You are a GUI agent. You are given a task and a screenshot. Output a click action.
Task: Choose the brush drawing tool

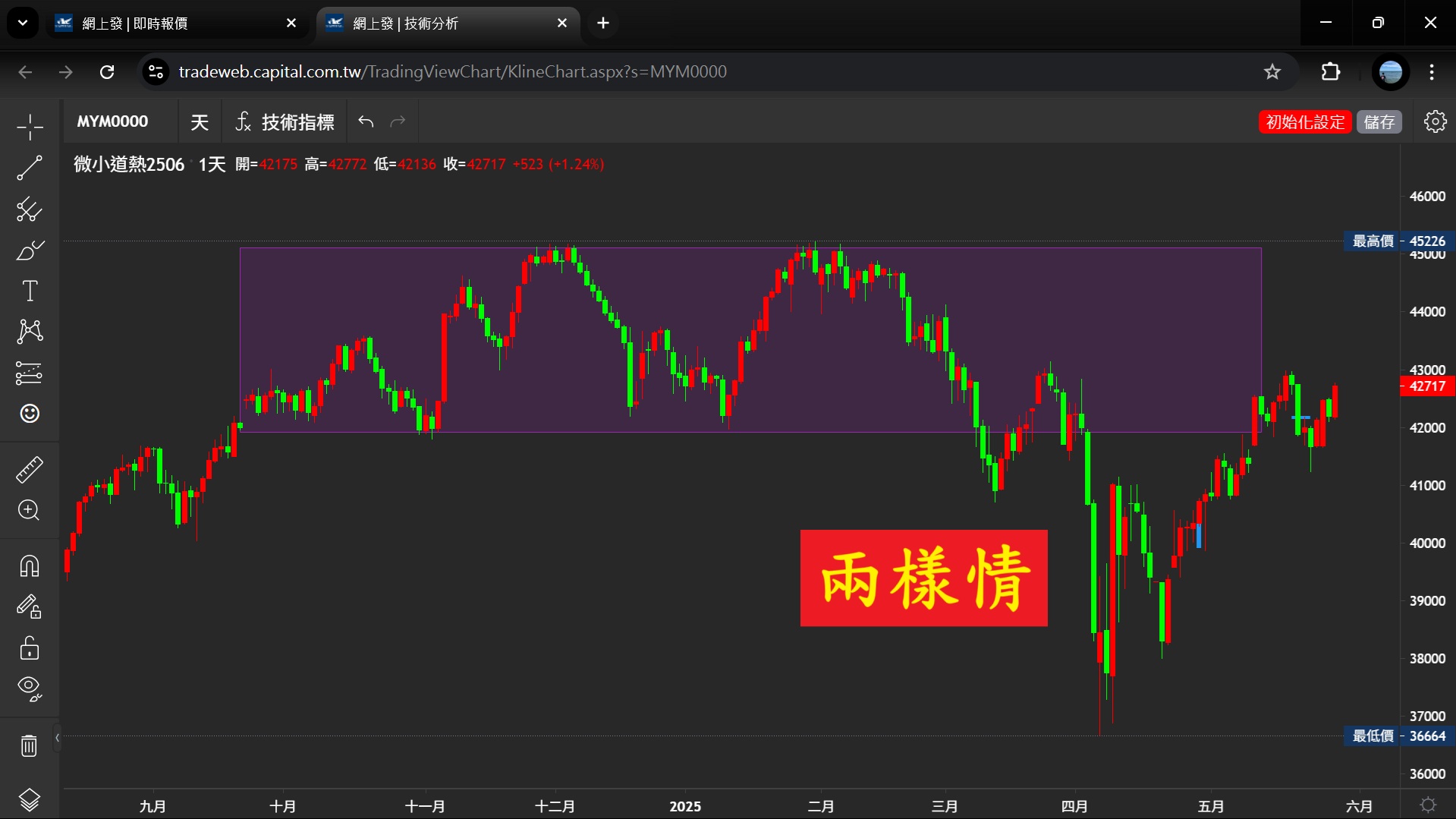30,250
